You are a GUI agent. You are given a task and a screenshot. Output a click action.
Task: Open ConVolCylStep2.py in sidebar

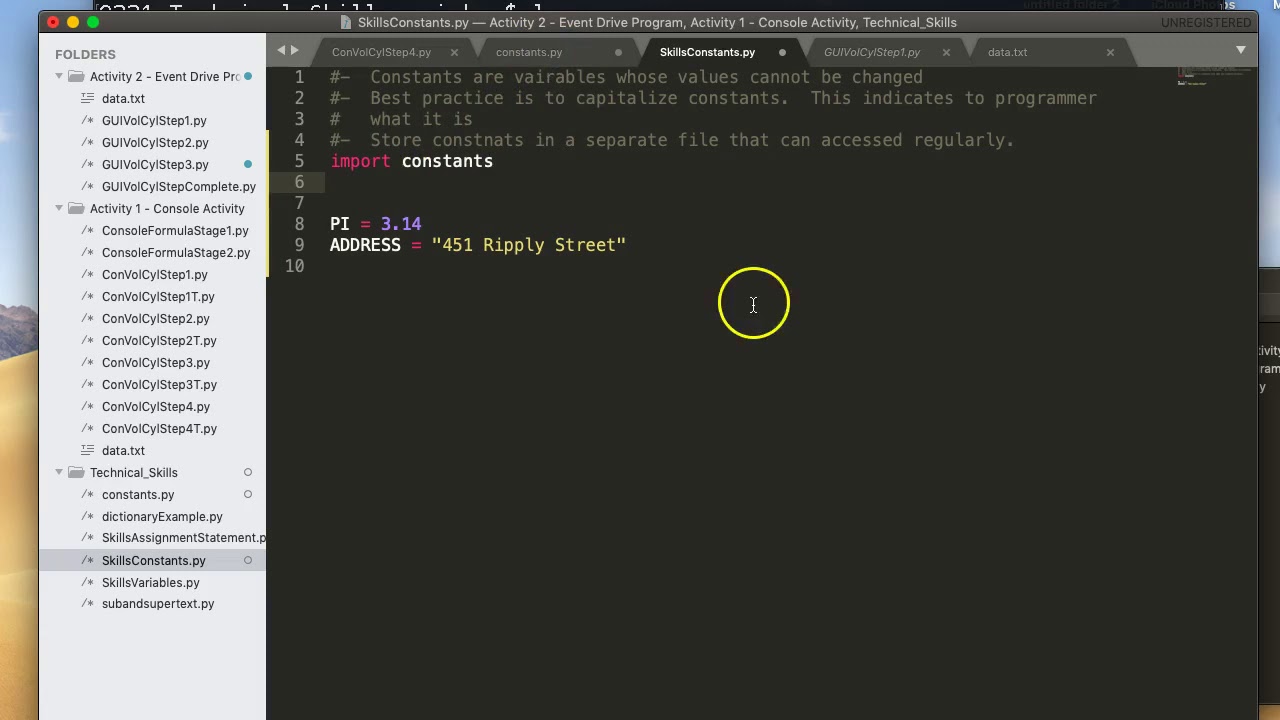click(x=156, y=319)
